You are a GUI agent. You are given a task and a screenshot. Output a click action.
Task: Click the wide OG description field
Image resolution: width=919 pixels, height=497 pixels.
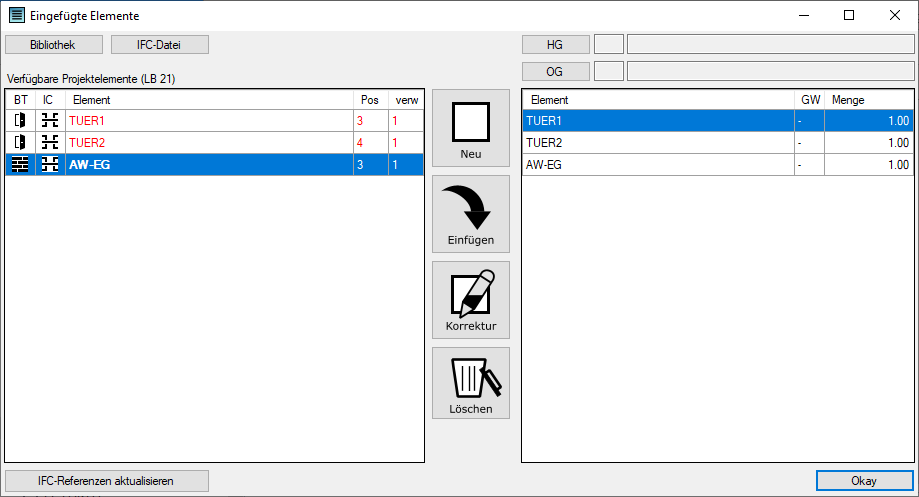click(771, 72)
